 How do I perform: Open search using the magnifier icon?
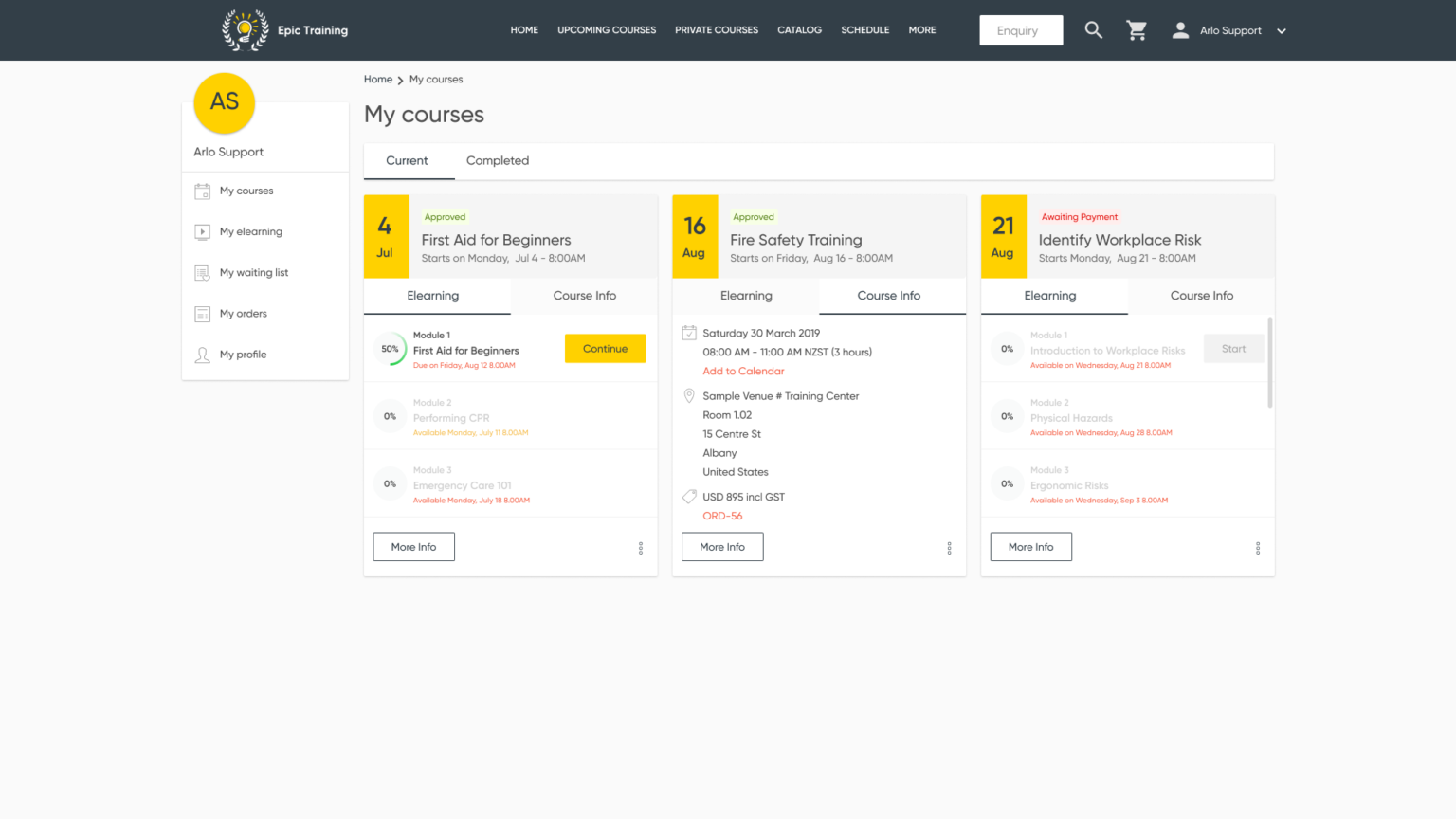(x=1093, y=29)
